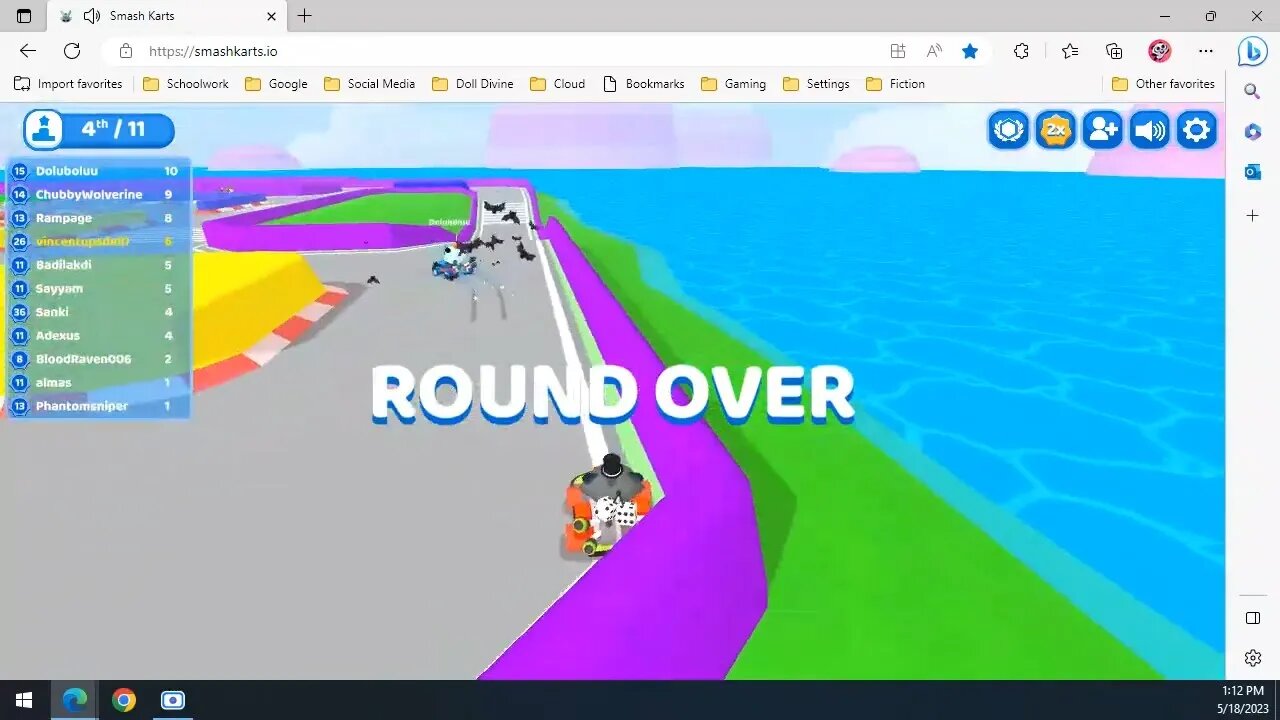Expand the Cloud favorites folder
The image size is (1280, 720).
point(558,84)
